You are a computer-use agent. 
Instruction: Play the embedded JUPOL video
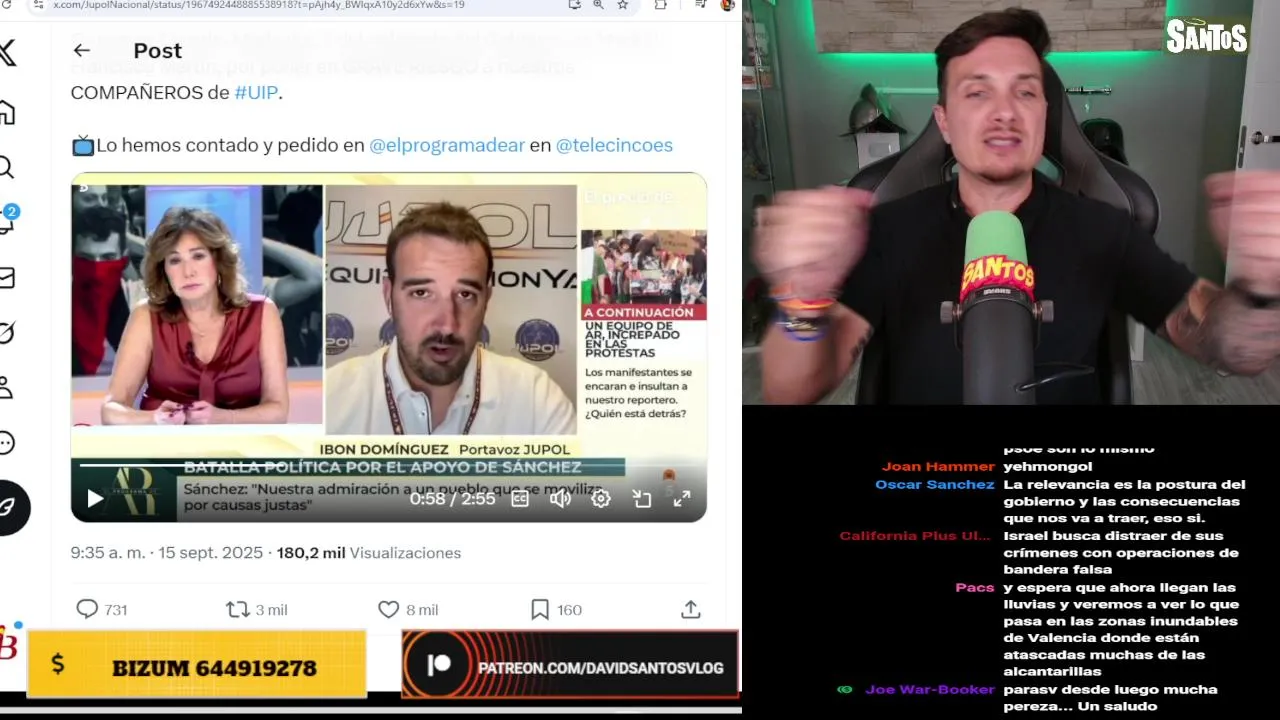coord(95,498)
